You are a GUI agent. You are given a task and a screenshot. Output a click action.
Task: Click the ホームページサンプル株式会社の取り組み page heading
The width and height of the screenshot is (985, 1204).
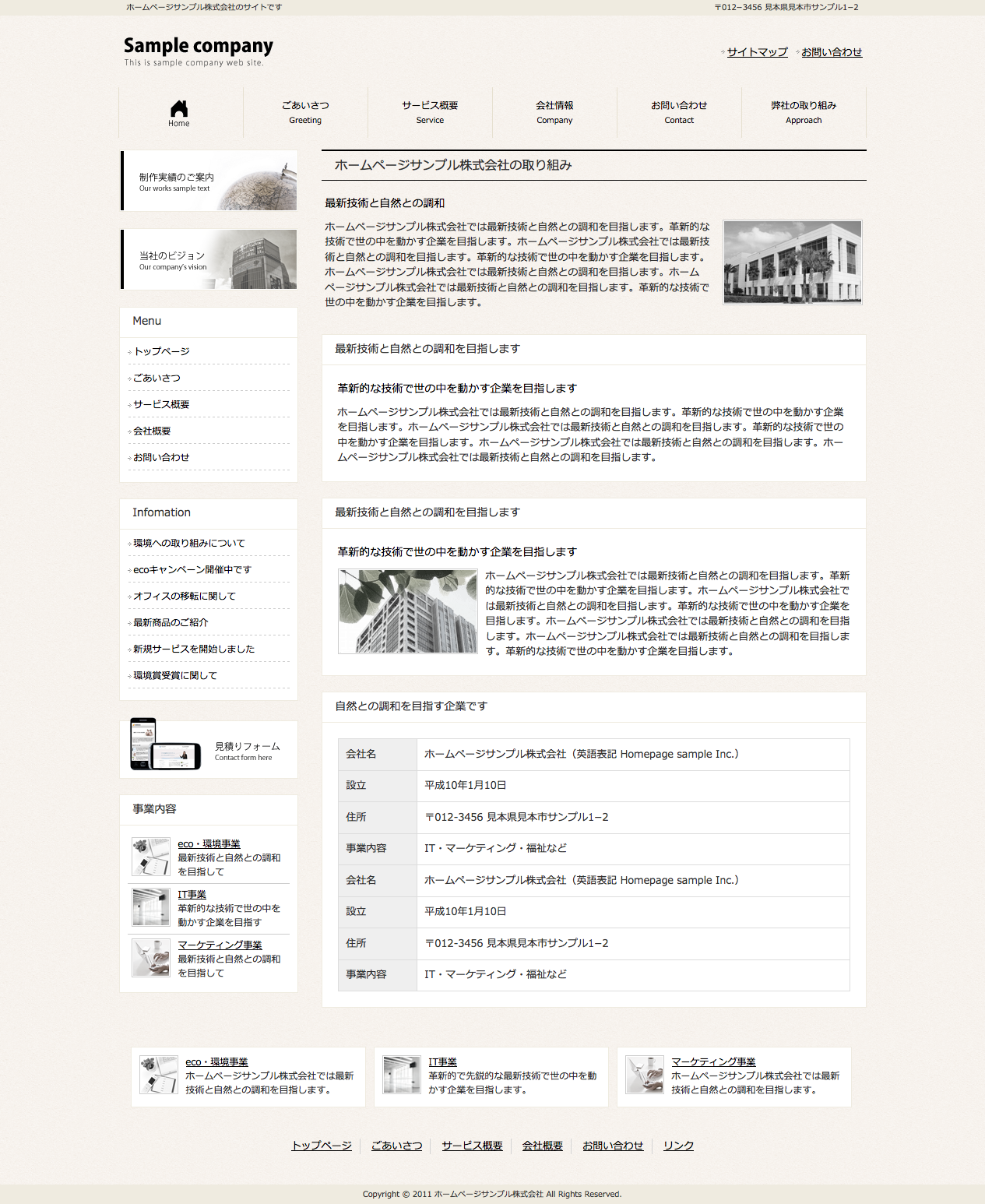(453, 165)
